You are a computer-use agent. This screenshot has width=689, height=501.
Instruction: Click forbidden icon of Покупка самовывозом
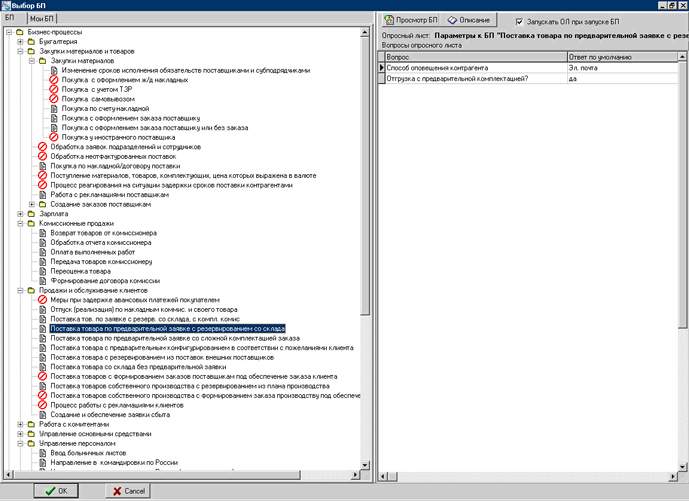coord(54,99)
